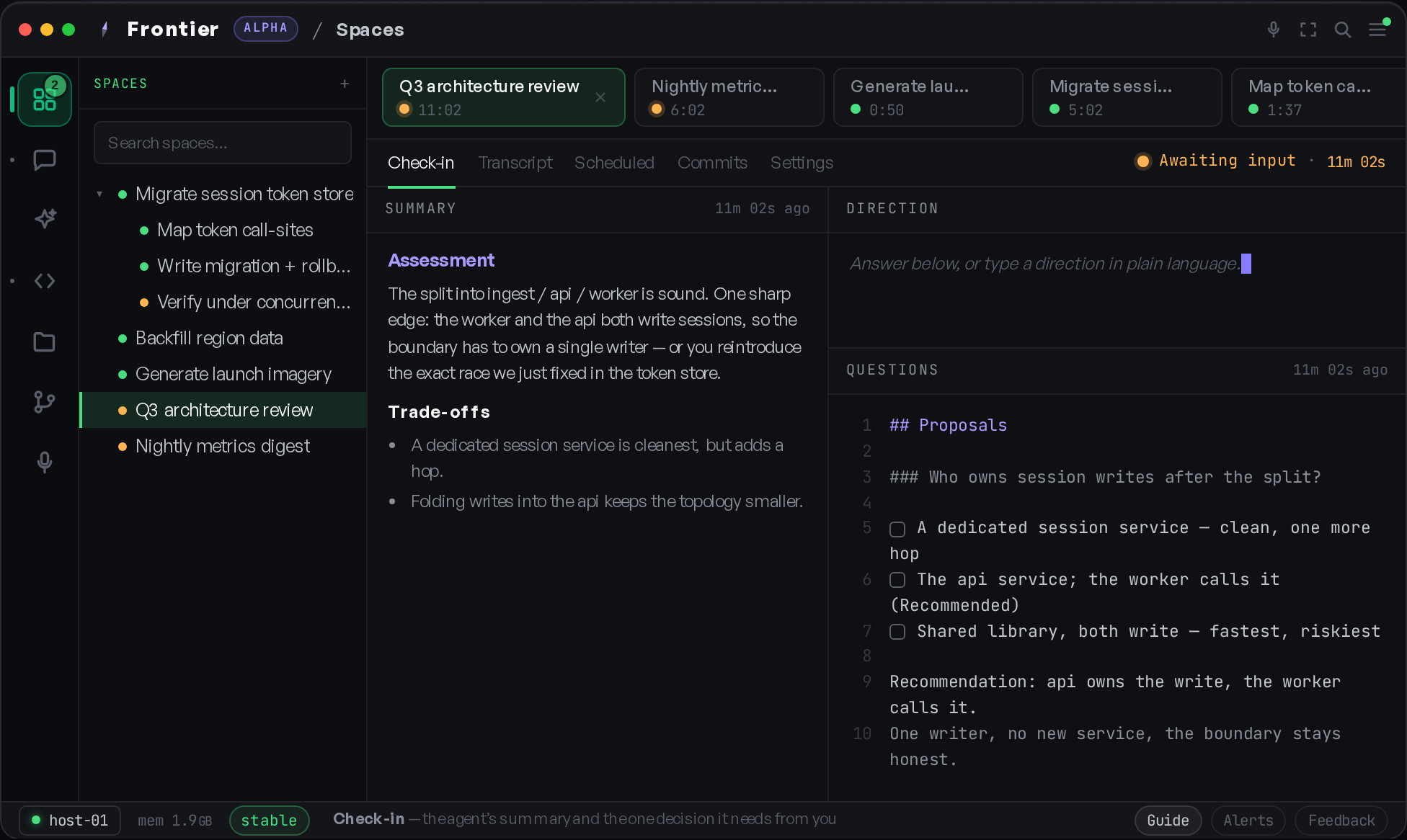Click the 11m 02s elapsed timer text

pyautogui.click(x=1356, y=161)
